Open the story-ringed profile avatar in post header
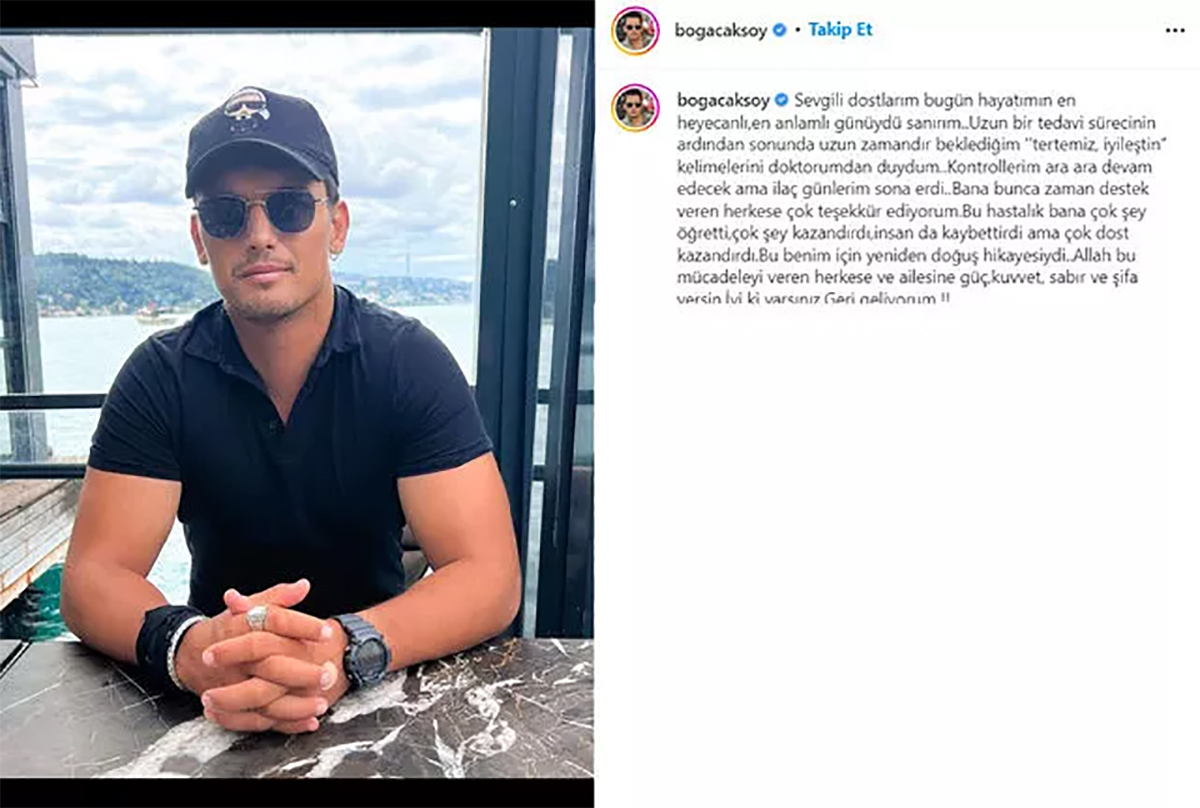 635,30
